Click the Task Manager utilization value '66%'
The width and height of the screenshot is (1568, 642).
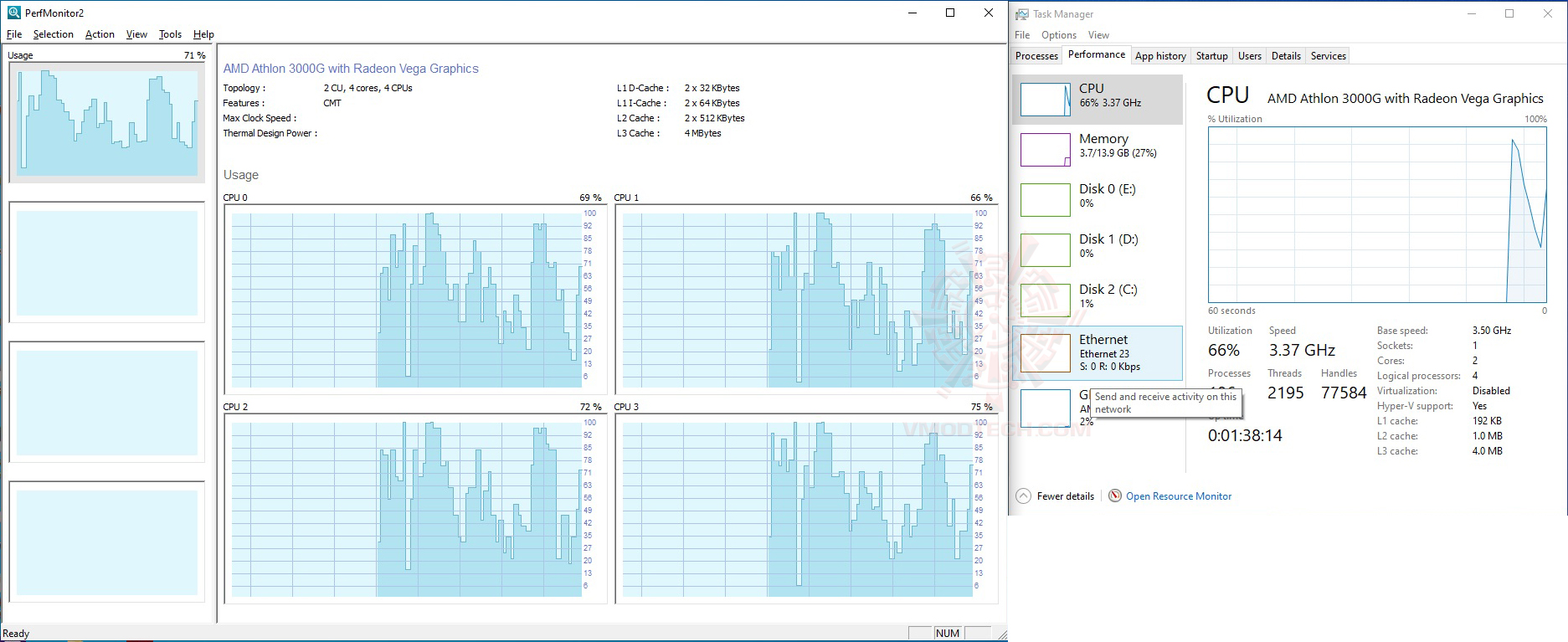1224,351
